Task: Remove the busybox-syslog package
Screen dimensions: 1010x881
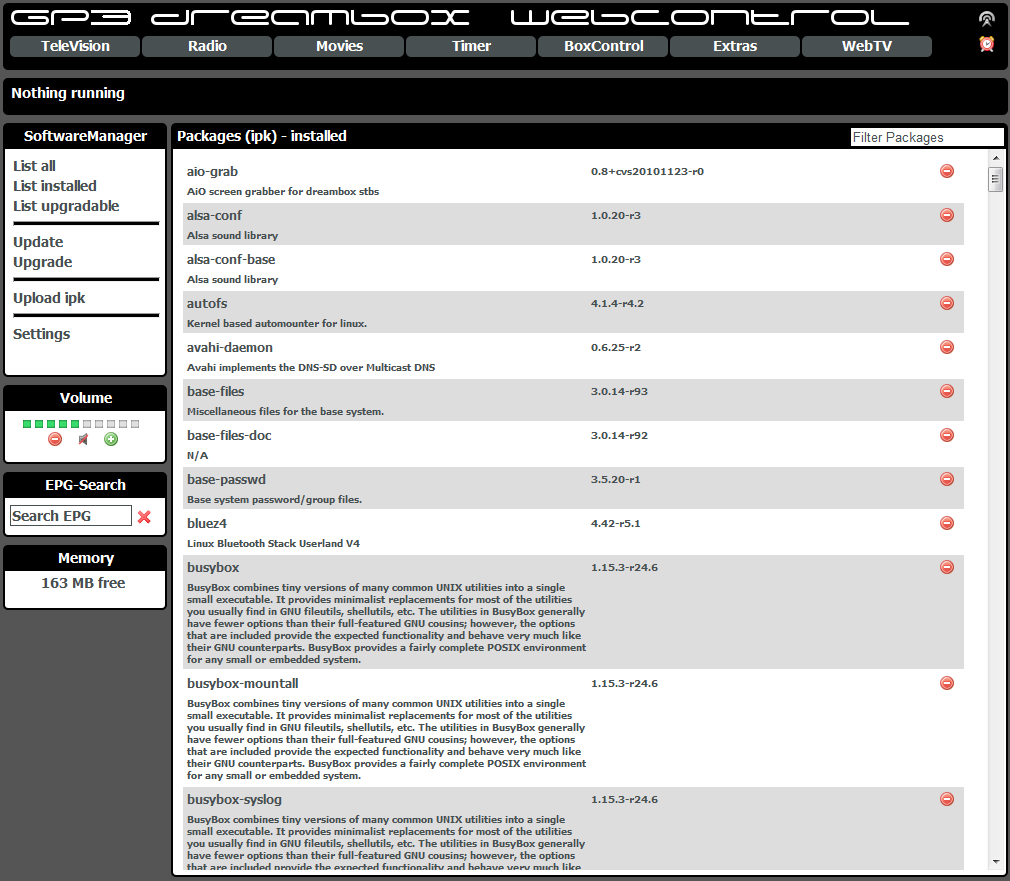Action: coord(946,799)
